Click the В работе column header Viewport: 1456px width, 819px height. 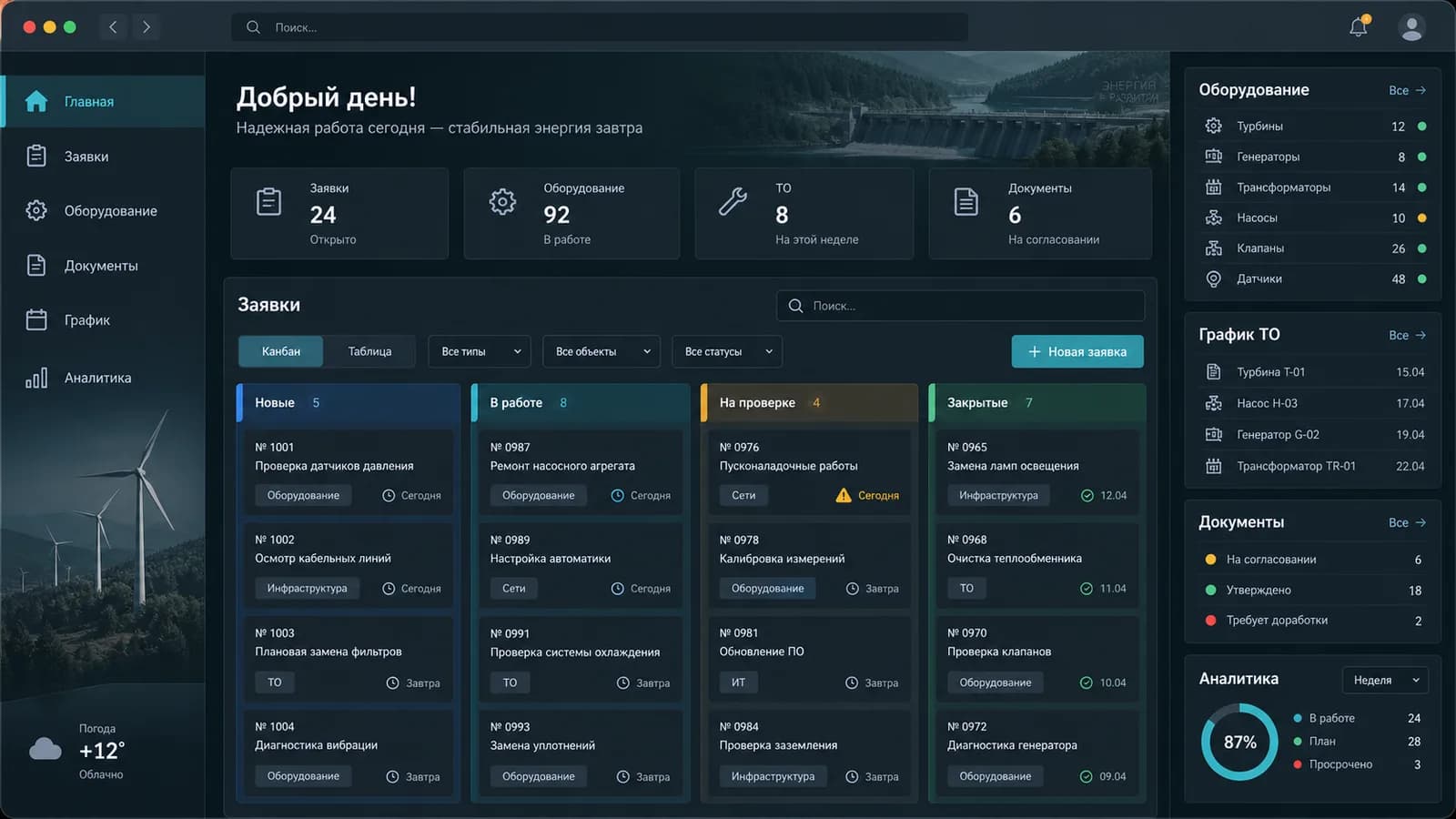(x=581, y=402)
